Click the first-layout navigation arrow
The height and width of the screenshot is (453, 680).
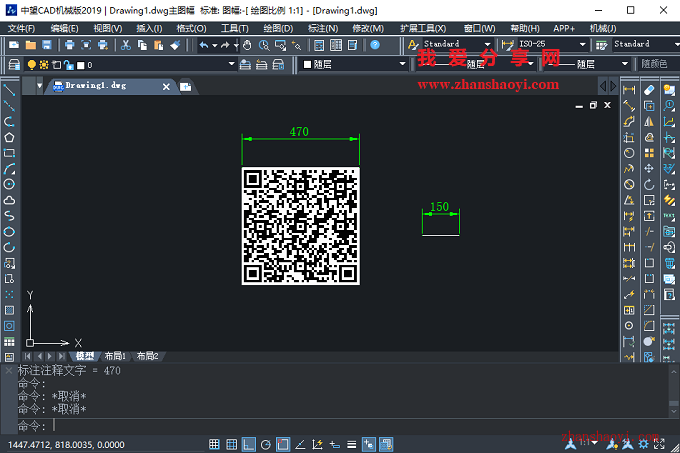27,356
